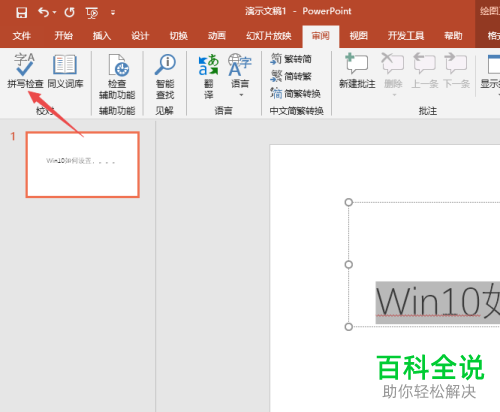Switch to the 设计 tab
500x412 pixels.
140,36
